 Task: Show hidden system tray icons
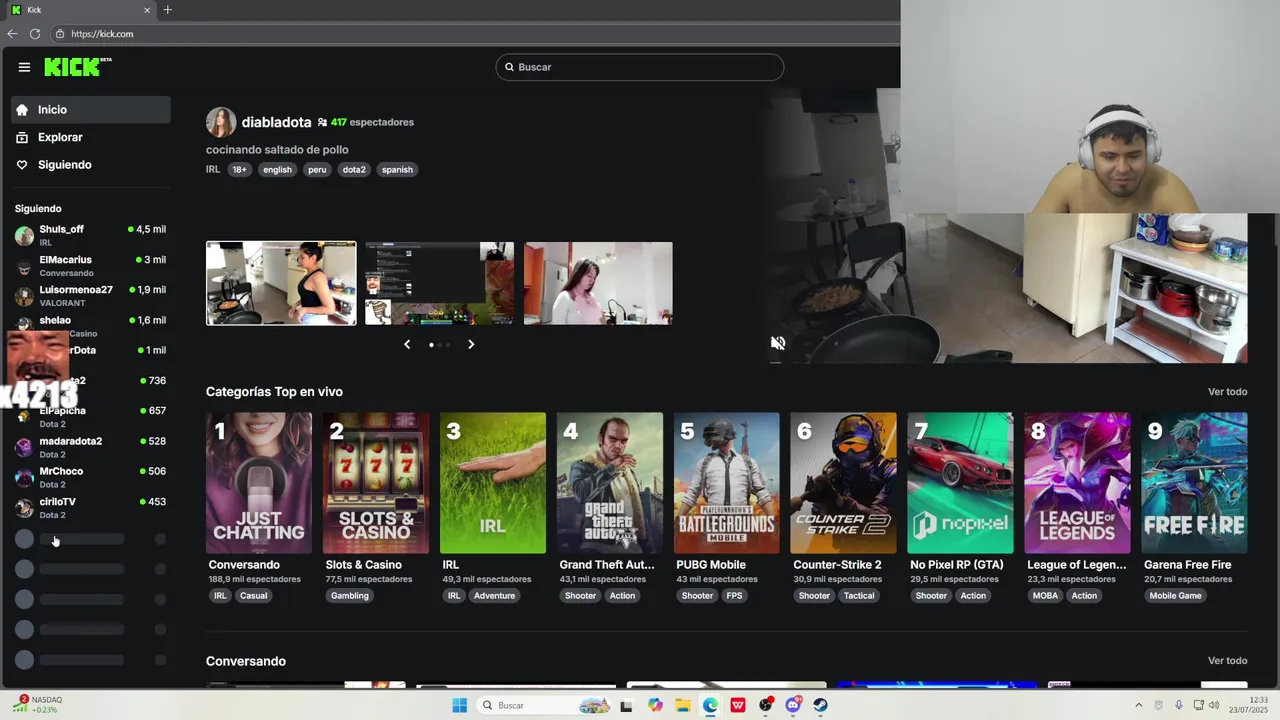1138,705
